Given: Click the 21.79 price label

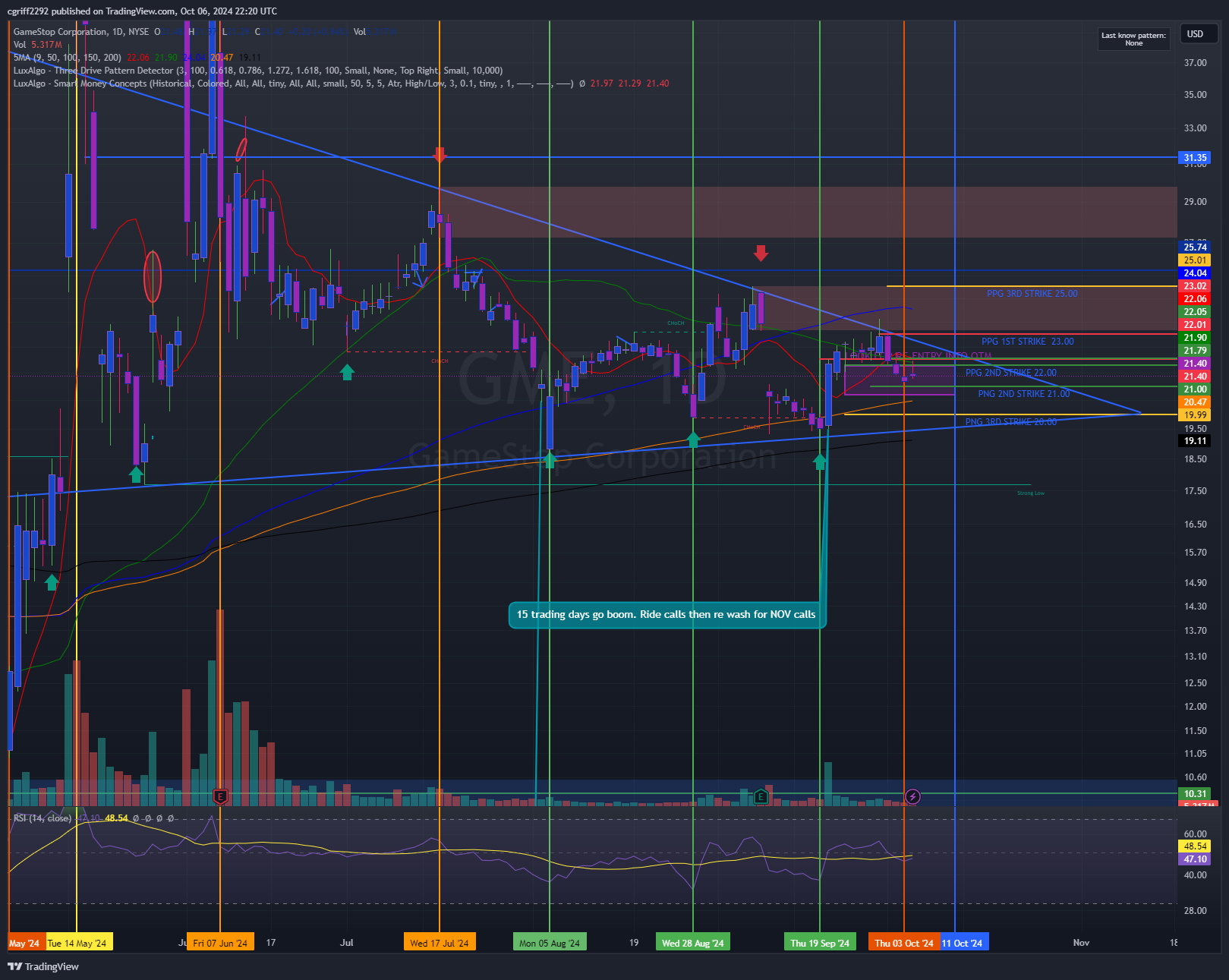Looking at the screenshot, I should click(1195, 350).
